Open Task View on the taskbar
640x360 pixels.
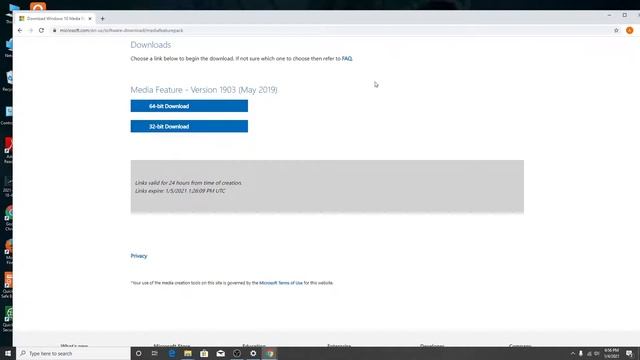click(155, 353)
